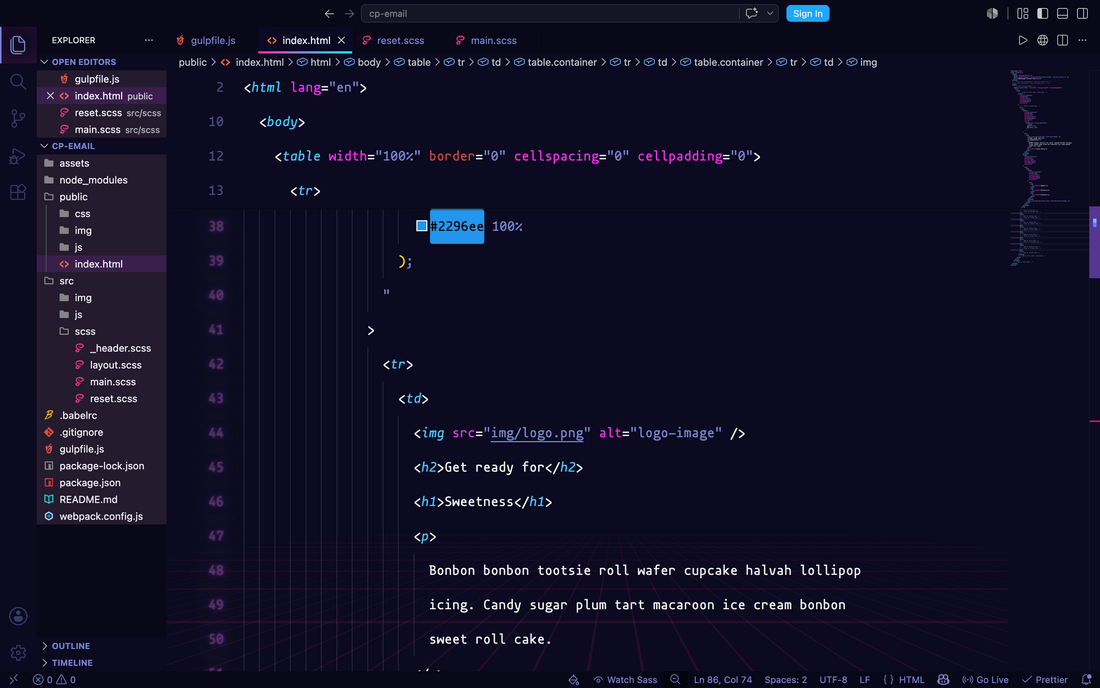Click Ln 86, Col 74 position
Viewport: 1100px width, 688px height.
723,680
